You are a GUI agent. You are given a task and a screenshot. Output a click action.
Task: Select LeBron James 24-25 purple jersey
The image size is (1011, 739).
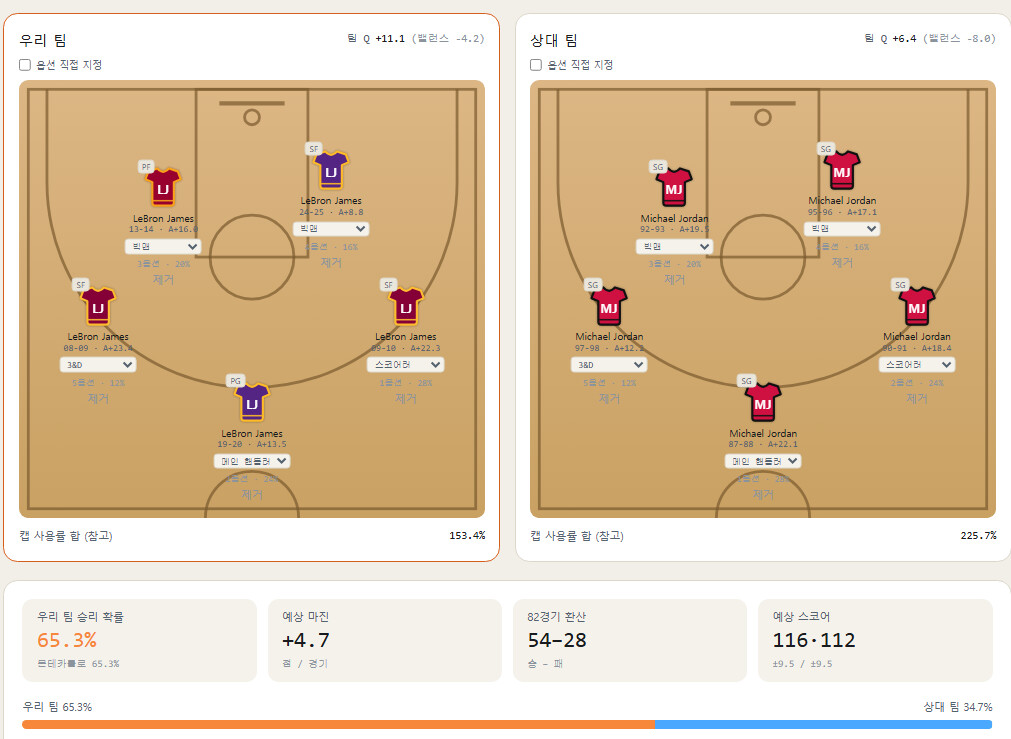pyautogui.click(x=331, y=170)
